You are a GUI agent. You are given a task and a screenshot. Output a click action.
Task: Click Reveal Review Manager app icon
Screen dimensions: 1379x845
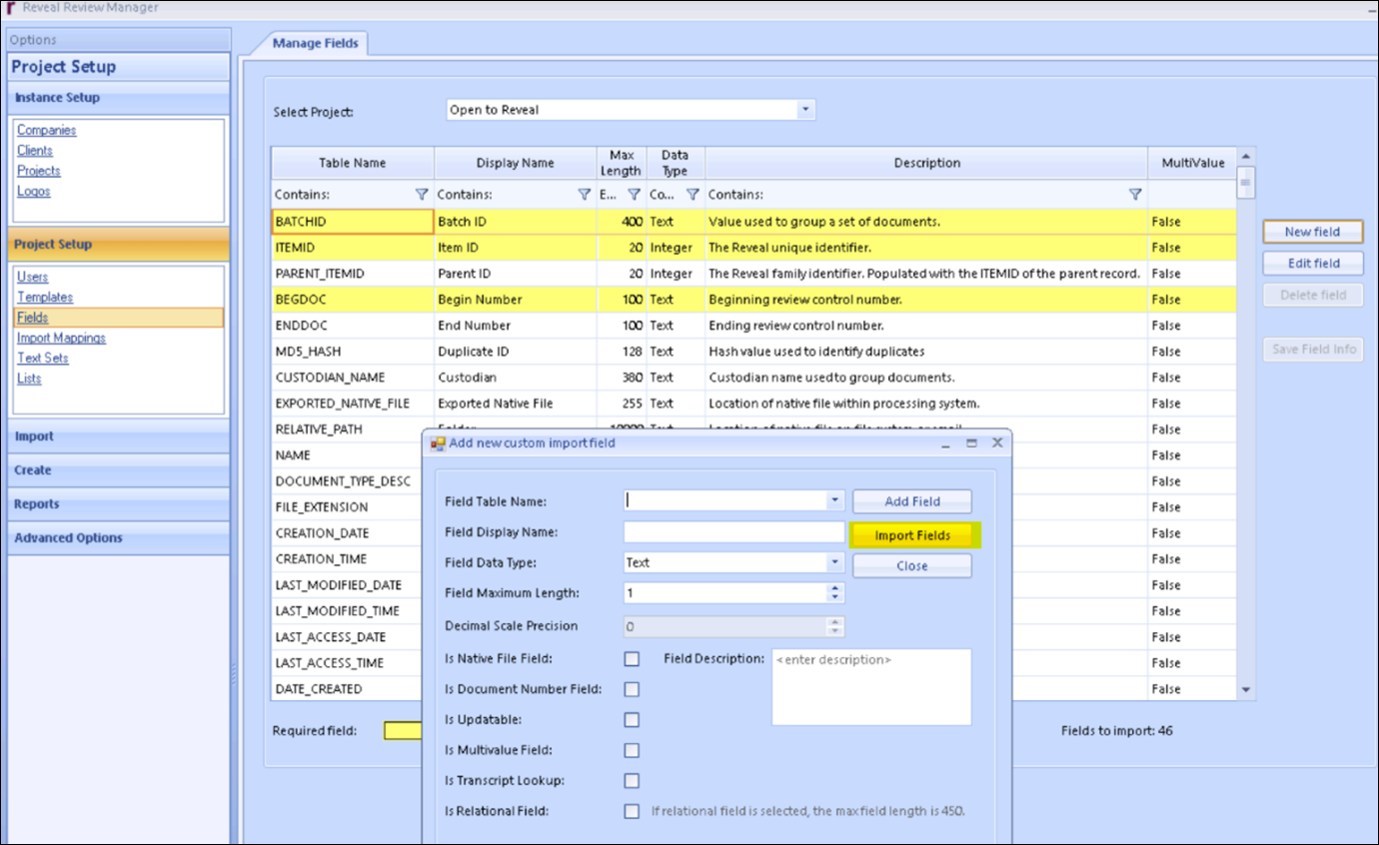(x=11, y=8)
